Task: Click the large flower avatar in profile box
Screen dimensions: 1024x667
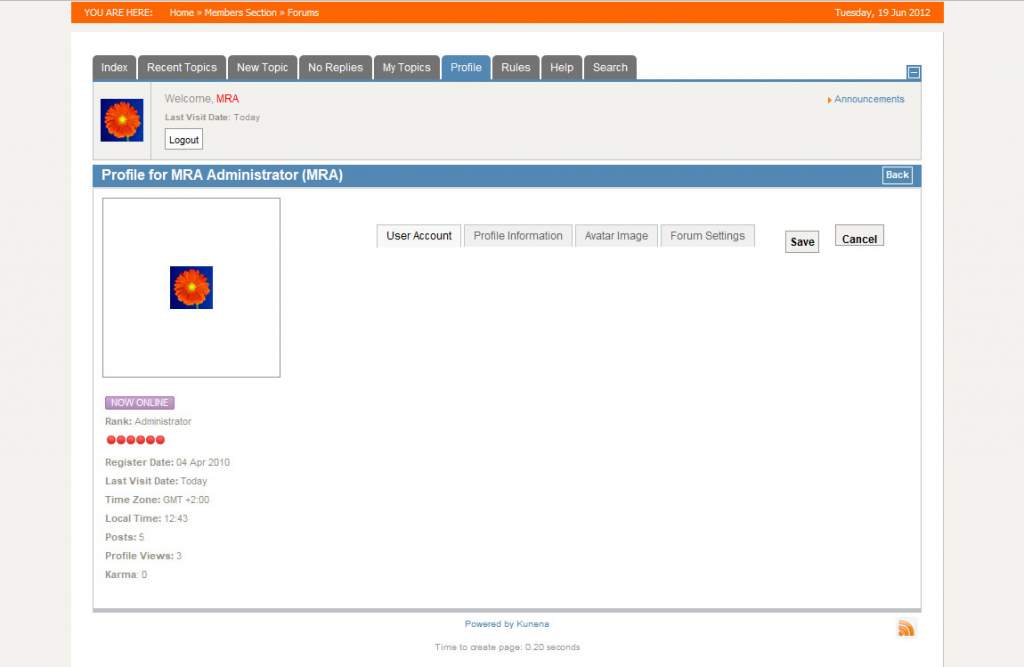Action: pyautogui.click(x=191, y=287)
